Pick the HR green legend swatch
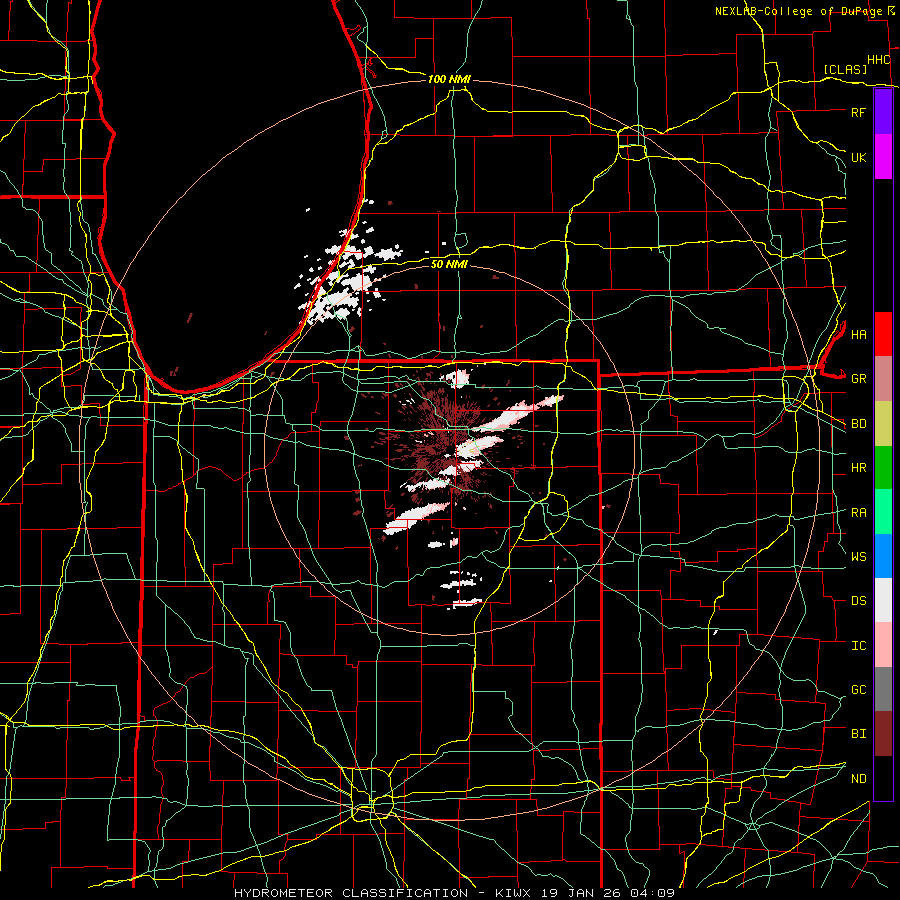 tap(883, 468)
